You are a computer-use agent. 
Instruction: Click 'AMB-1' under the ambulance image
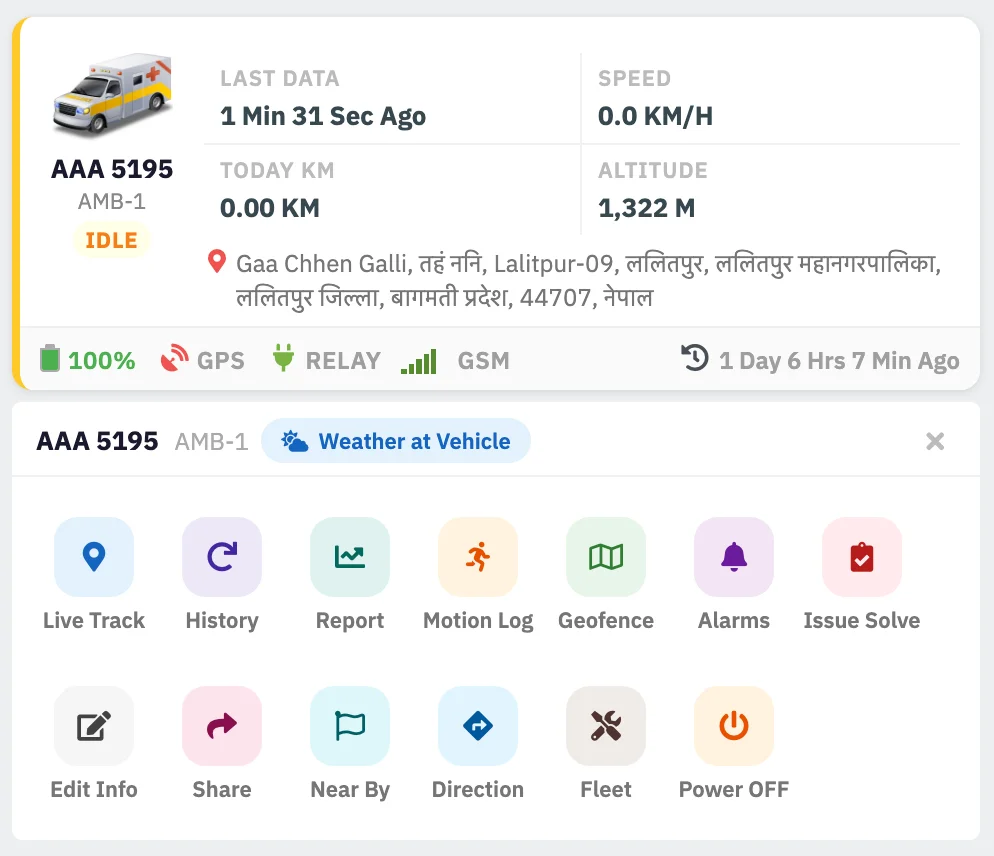click(x=112, y=201)
